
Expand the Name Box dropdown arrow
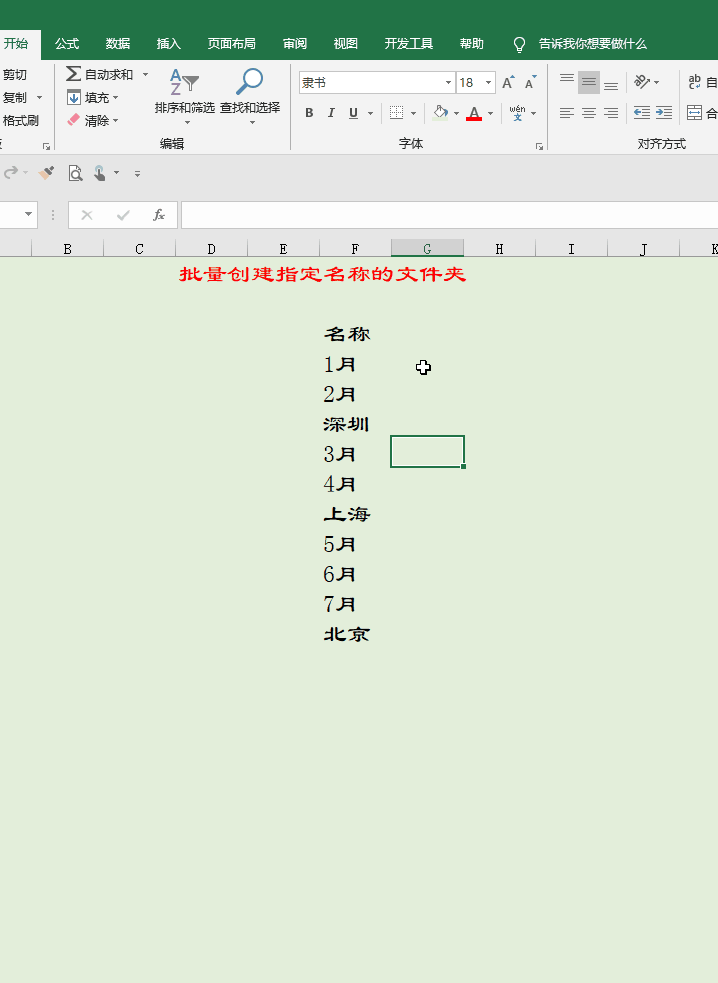pos(28,214)
